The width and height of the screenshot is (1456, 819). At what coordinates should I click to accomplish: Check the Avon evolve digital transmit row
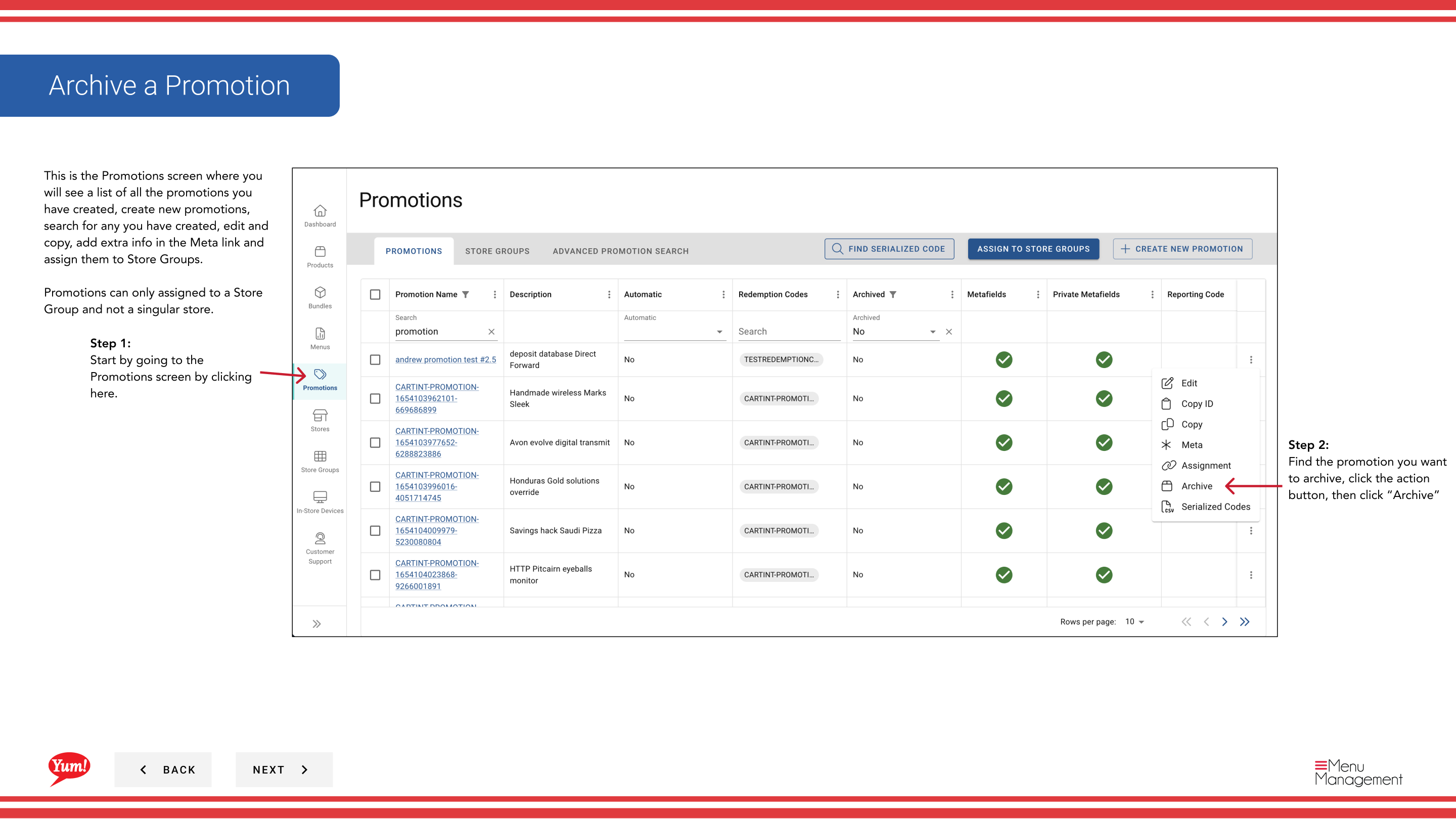375,442
